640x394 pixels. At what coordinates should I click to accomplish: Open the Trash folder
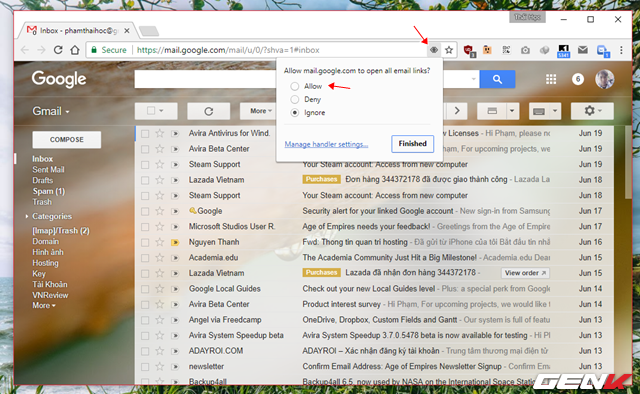pyautogui.click(x=42, y=202)
